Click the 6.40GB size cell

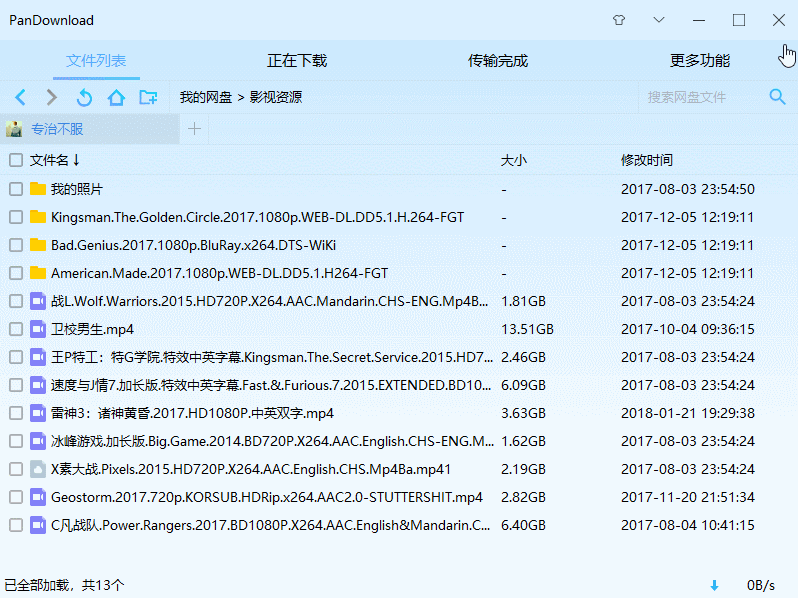[523, 525]
